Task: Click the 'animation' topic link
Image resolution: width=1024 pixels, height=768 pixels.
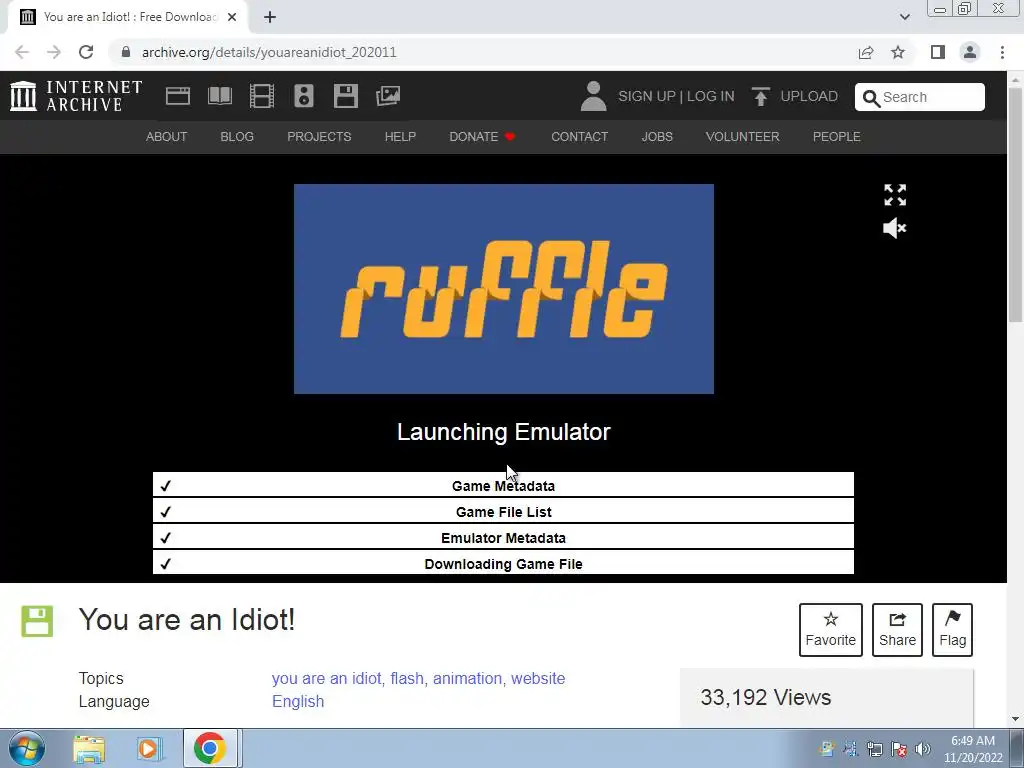Action: click(468, 679)
